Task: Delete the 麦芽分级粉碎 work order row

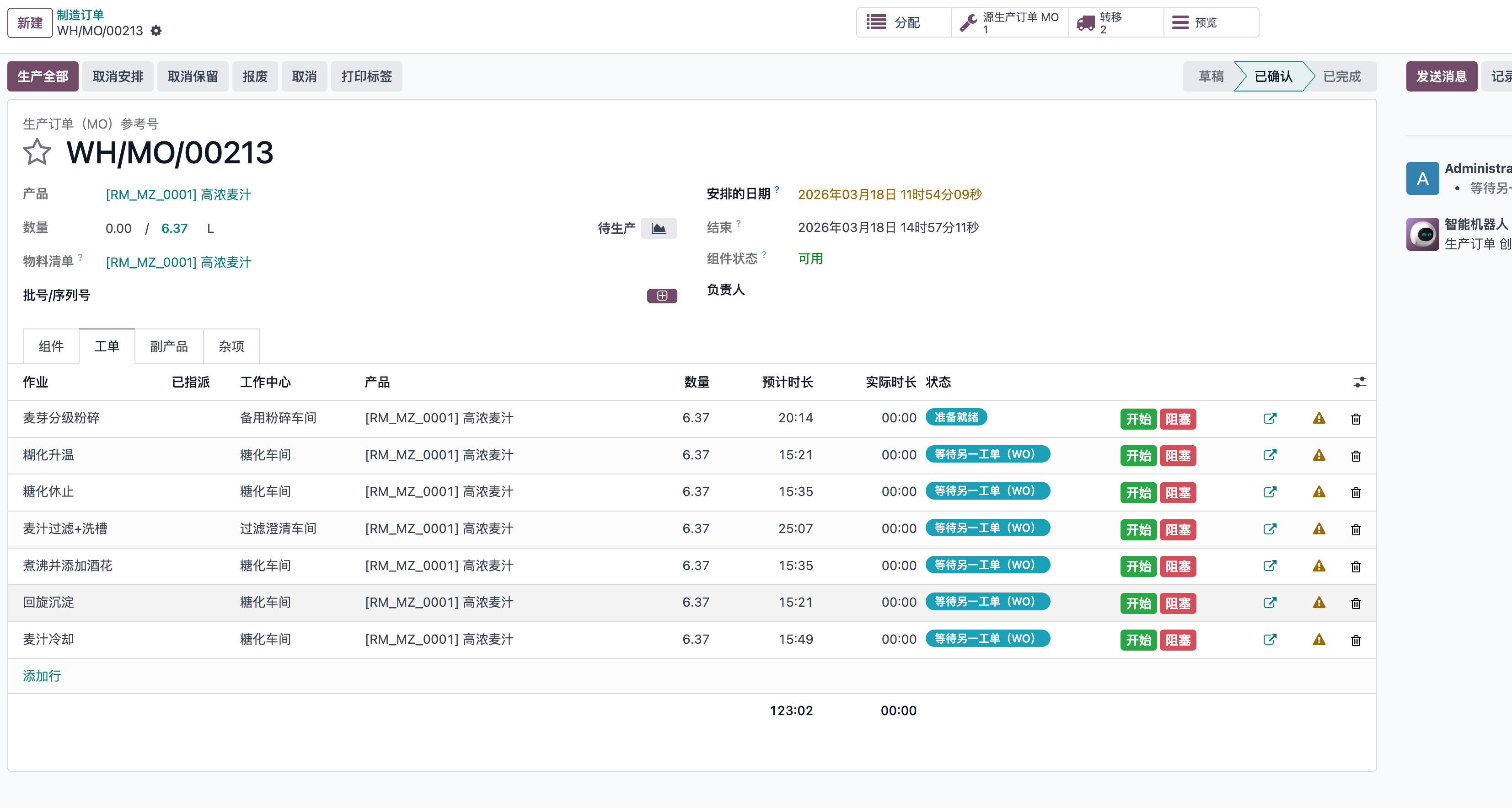Action: point(1356,419)
